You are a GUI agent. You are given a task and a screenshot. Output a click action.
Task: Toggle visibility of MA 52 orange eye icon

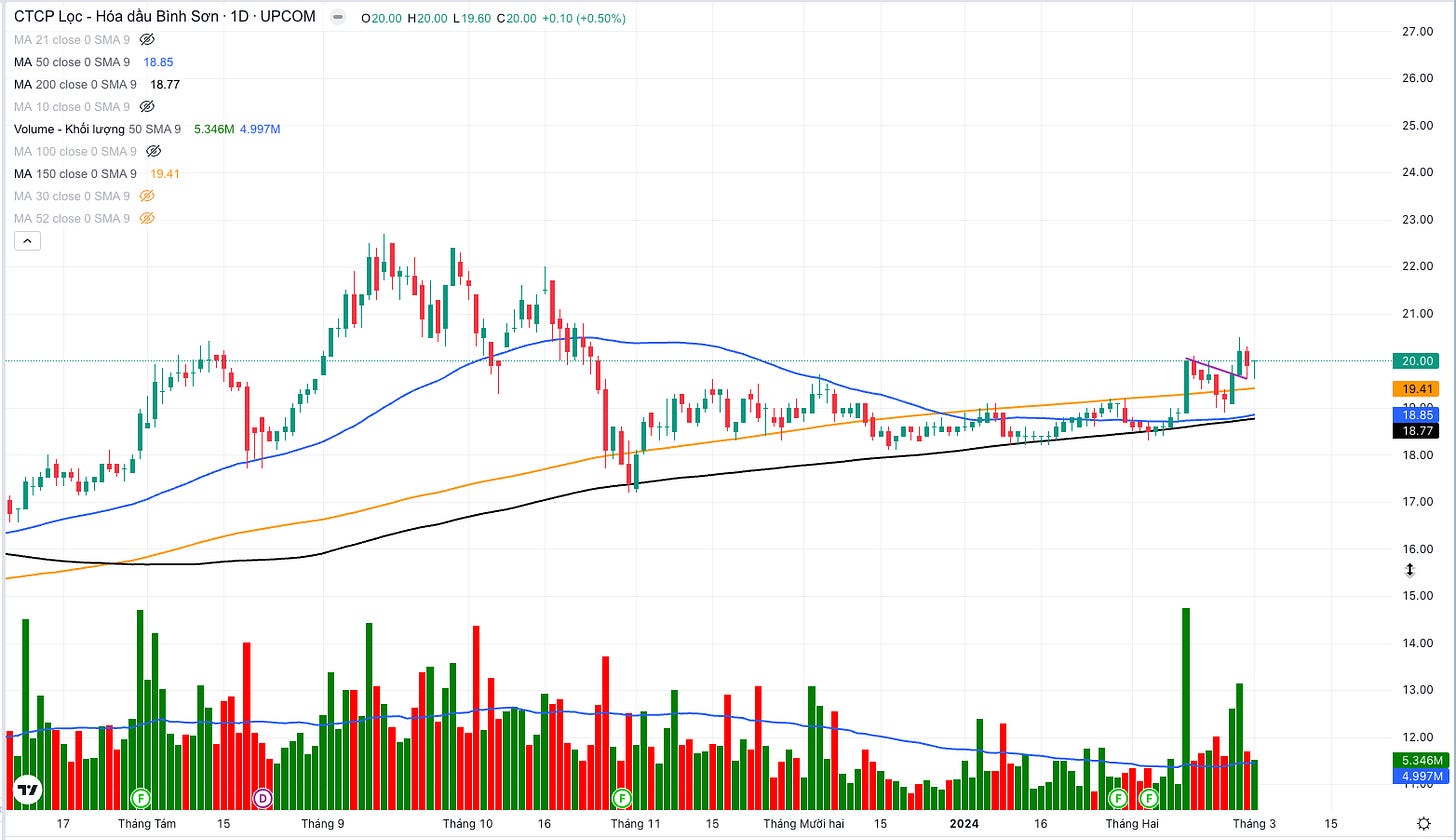click(x=147, y=219)
